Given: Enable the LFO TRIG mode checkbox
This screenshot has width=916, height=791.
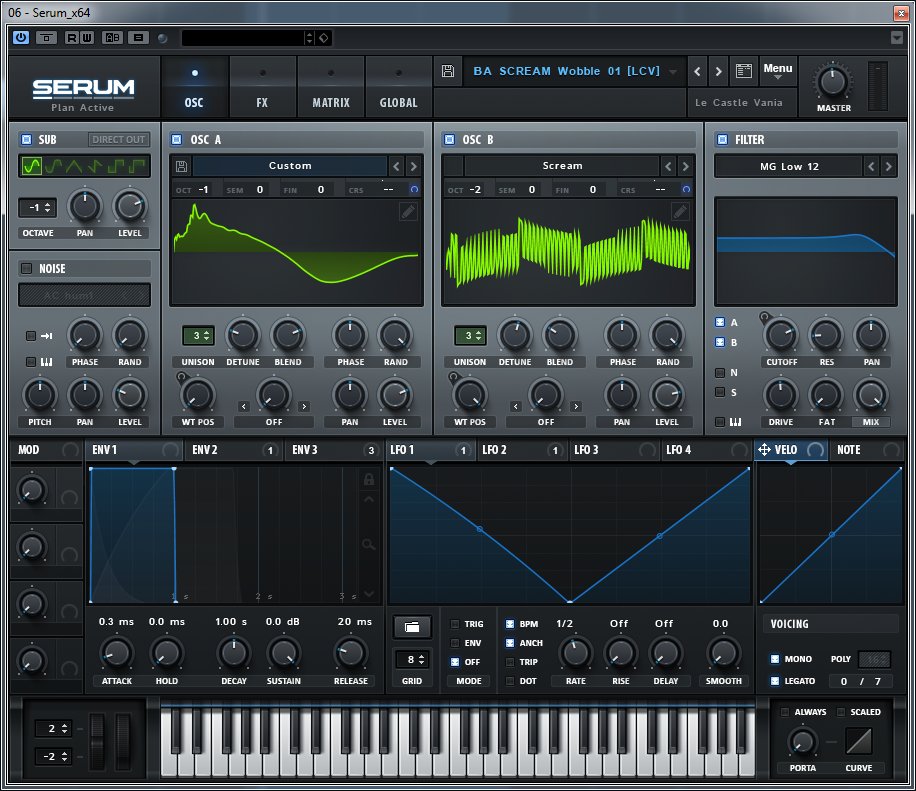Looking at the screenshot, I should point(455,624).
